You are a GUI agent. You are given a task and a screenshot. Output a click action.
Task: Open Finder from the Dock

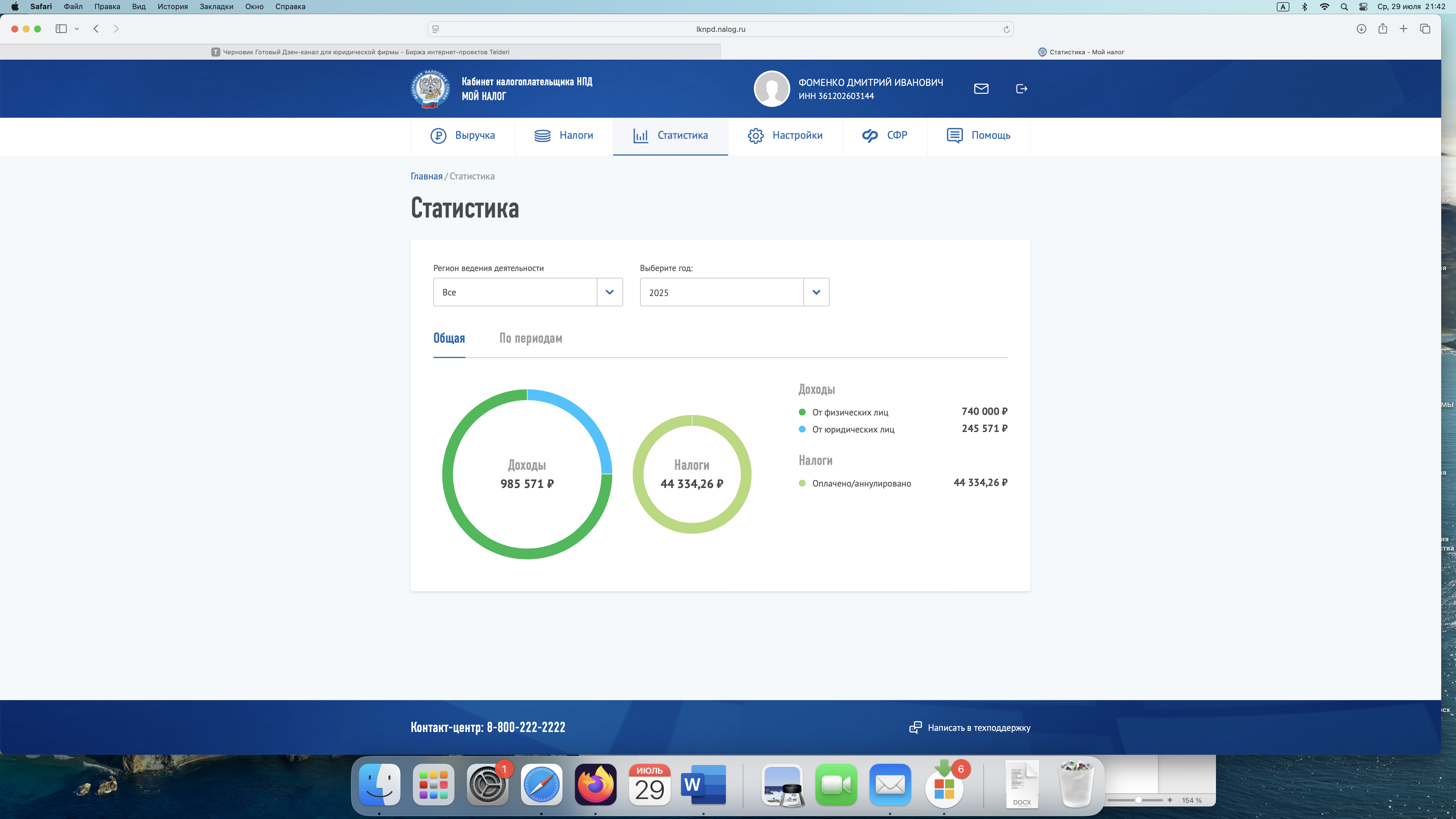[x=379, y=785]
